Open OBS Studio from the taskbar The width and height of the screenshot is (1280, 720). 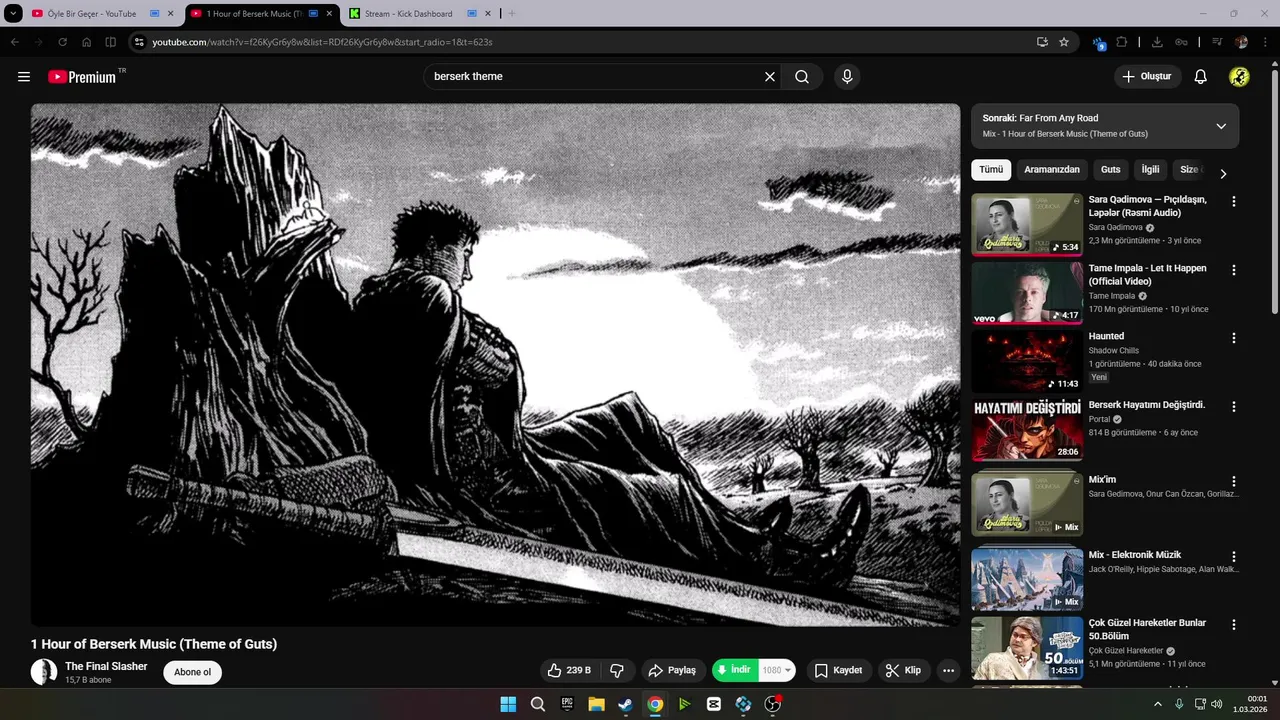click(x=772, y=704)
